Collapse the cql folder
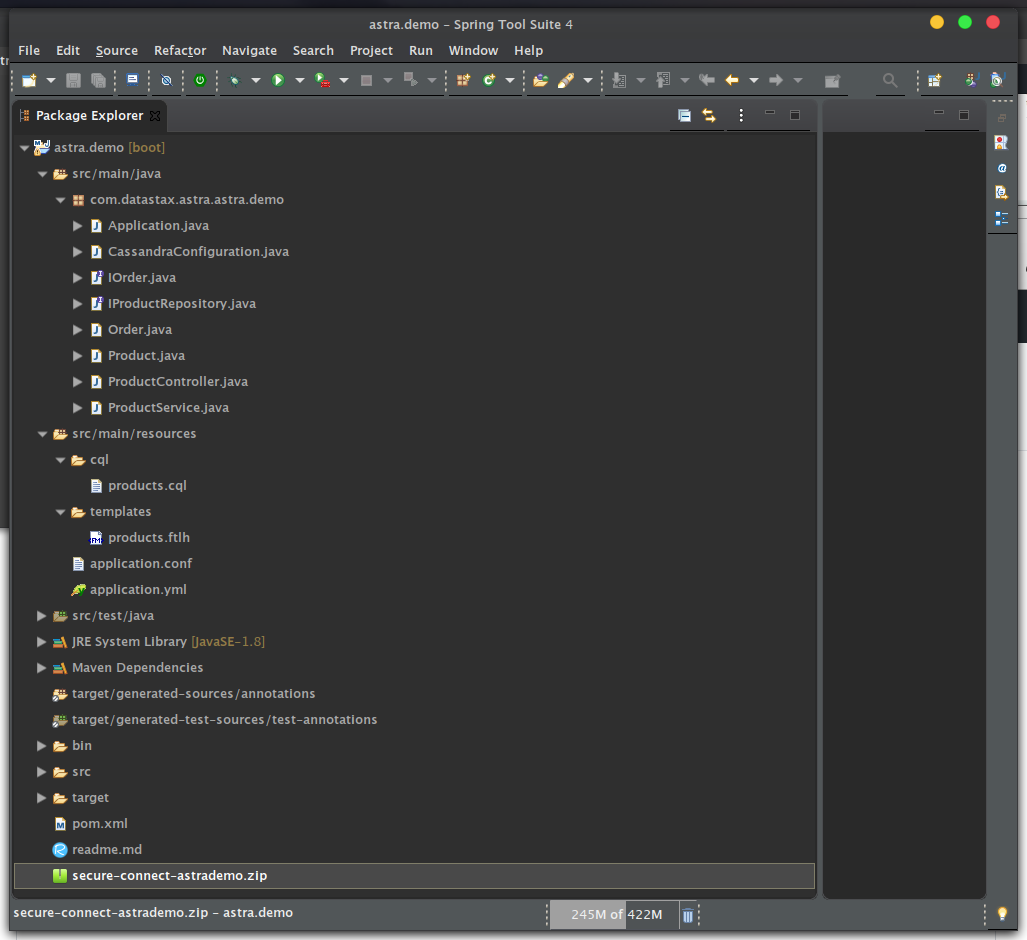1027x940 pixels. click(60, 460)
